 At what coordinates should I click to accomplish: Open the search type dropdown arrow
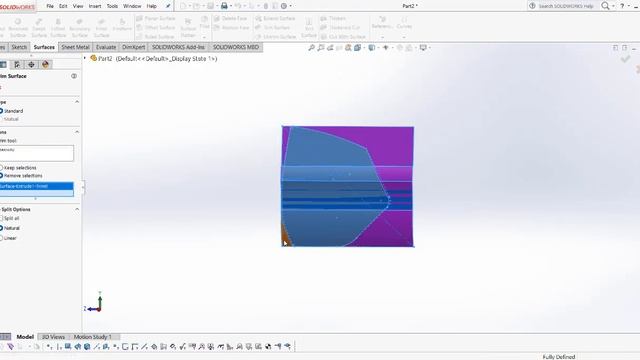[613, 6]
